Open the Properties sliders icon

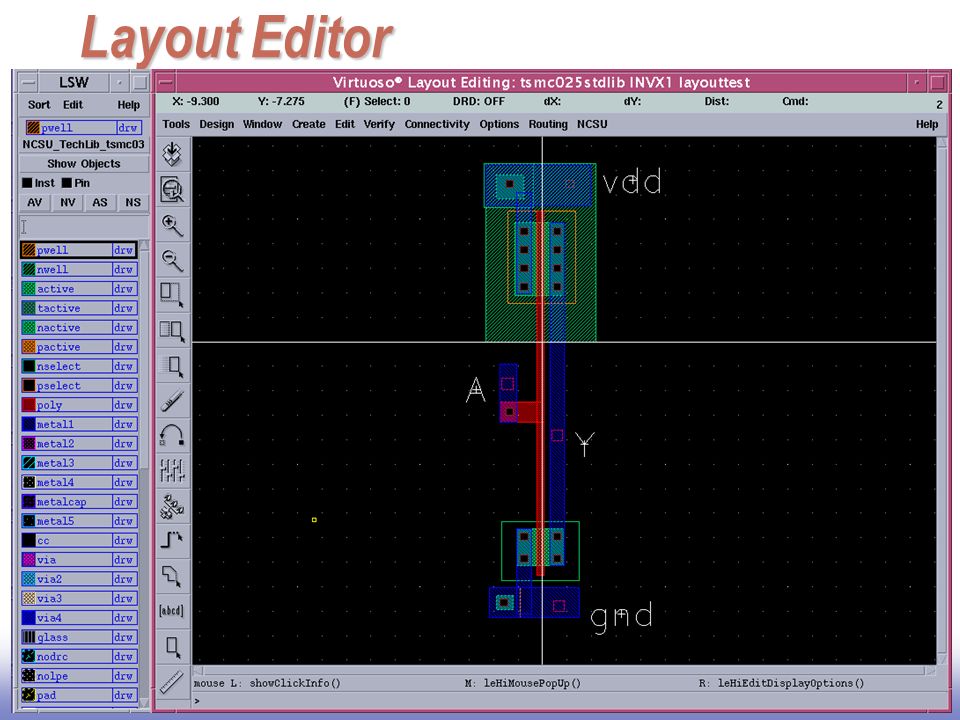click(173, 471)
